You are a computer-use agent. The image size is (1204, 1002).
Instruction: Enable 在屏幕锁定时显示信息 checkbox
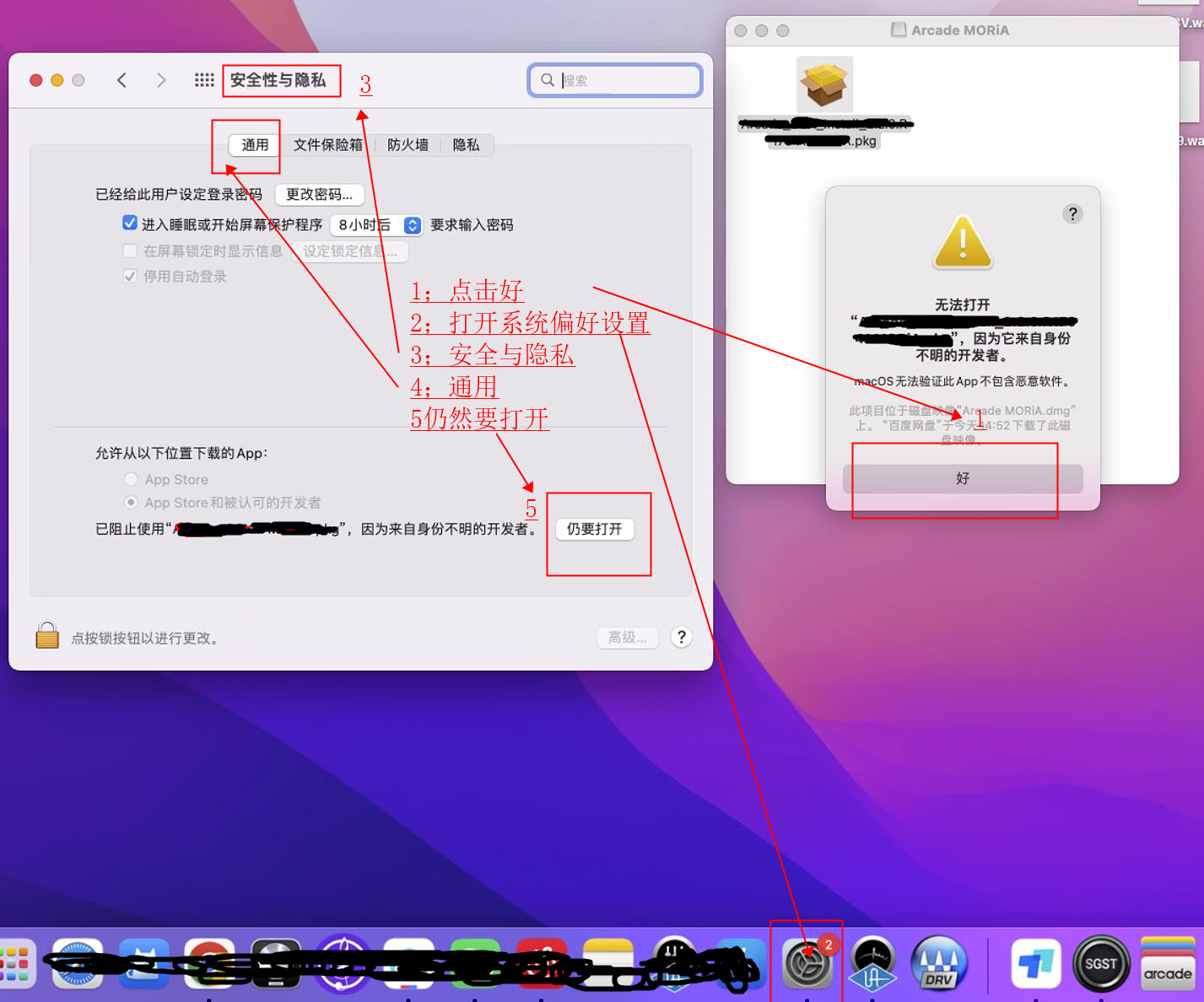[130, 250]
